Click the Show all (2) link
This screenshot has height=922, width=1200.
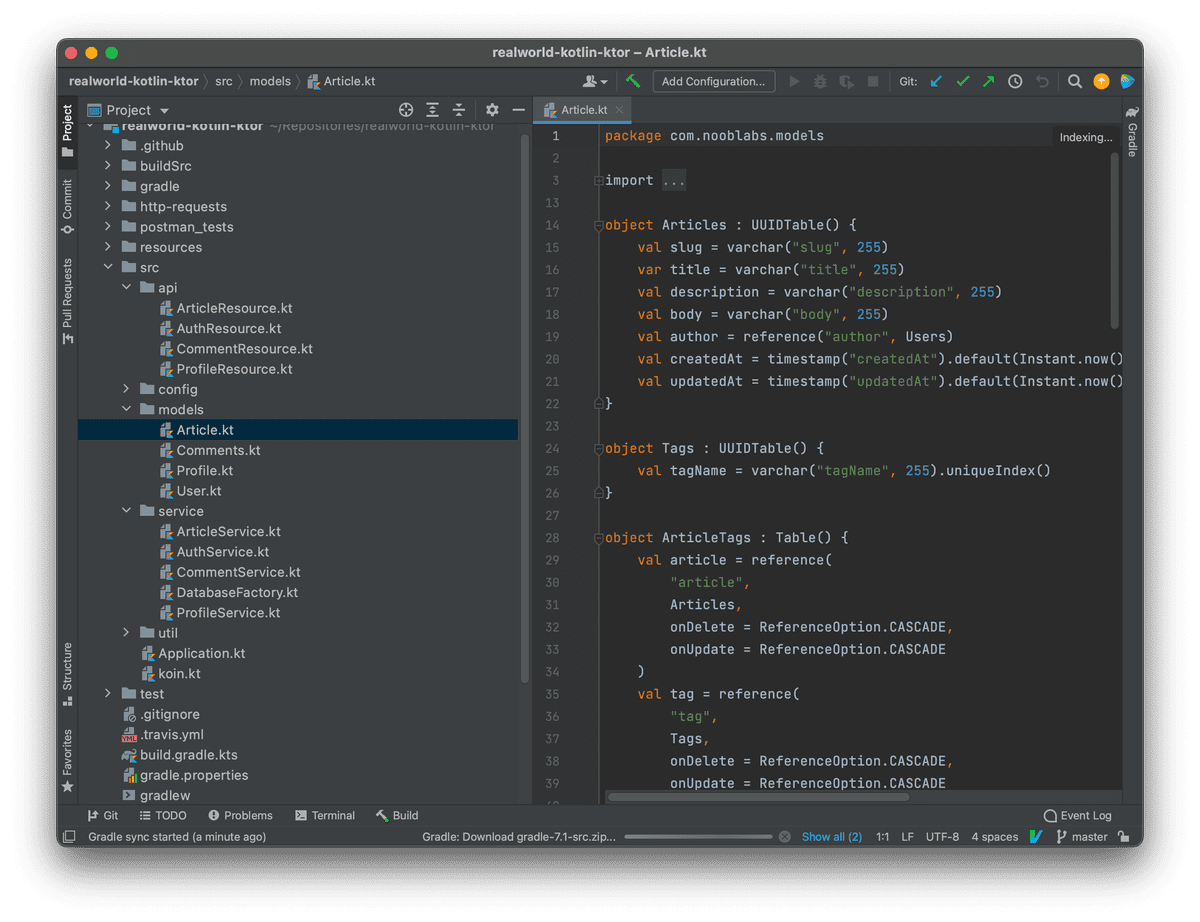pos(831,837)
